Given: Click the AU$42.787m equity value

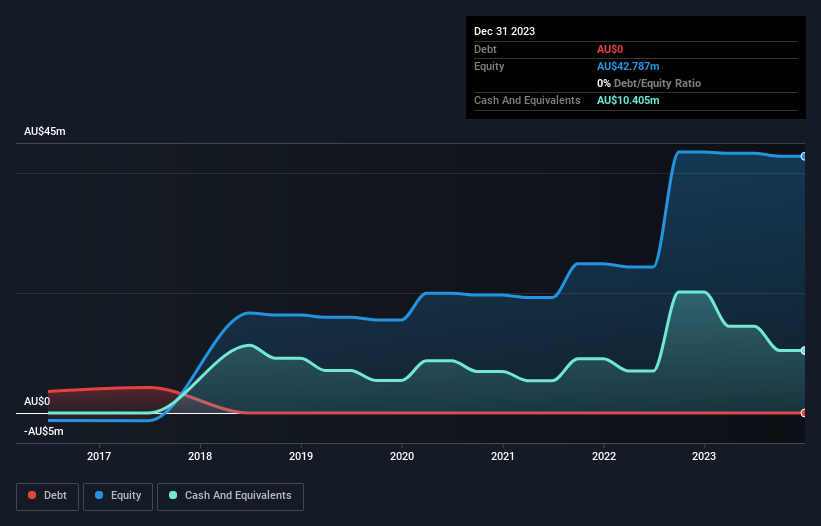Looking at the screenshot, I should point(628,66).
